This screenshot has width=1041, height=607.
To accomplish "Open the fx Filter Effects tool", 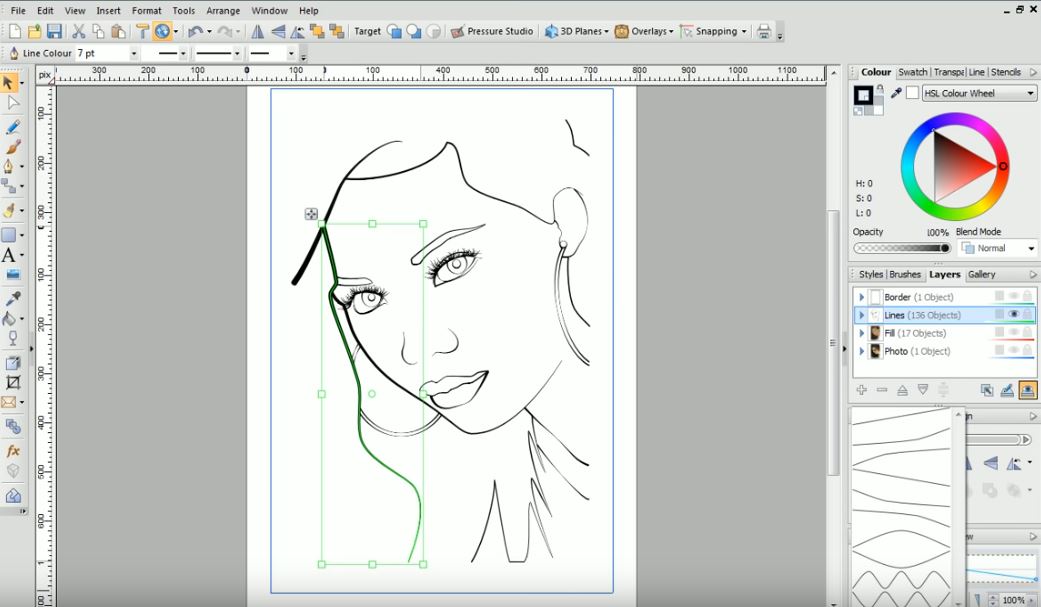I will pyautogui.click(x=13, y=451).
